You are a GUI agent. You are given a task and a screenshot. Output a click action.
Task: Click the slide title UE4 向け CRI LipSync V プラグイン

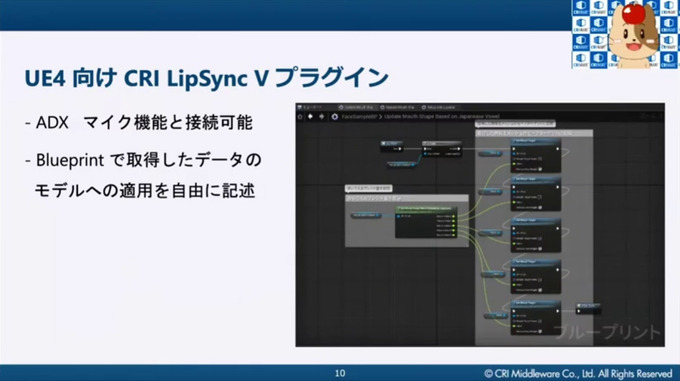click(x=206, y=78)
